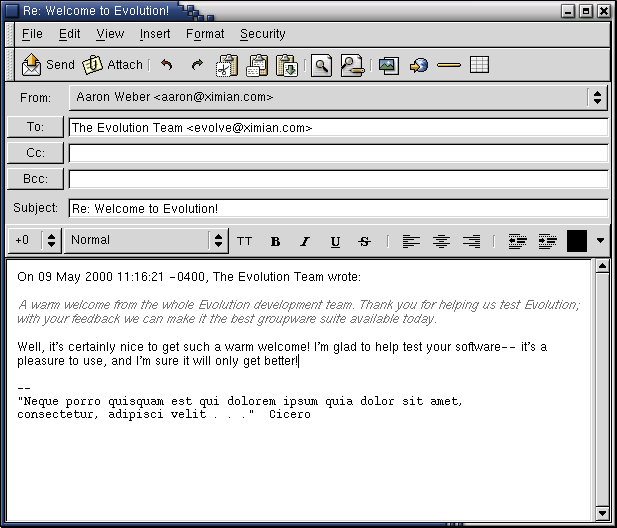Image resolution: width=617 pixels, height=528 pixels.
Task: Open the Normal paragraph style dropdown
Action: pyautogui.click(x=218, y=241)
